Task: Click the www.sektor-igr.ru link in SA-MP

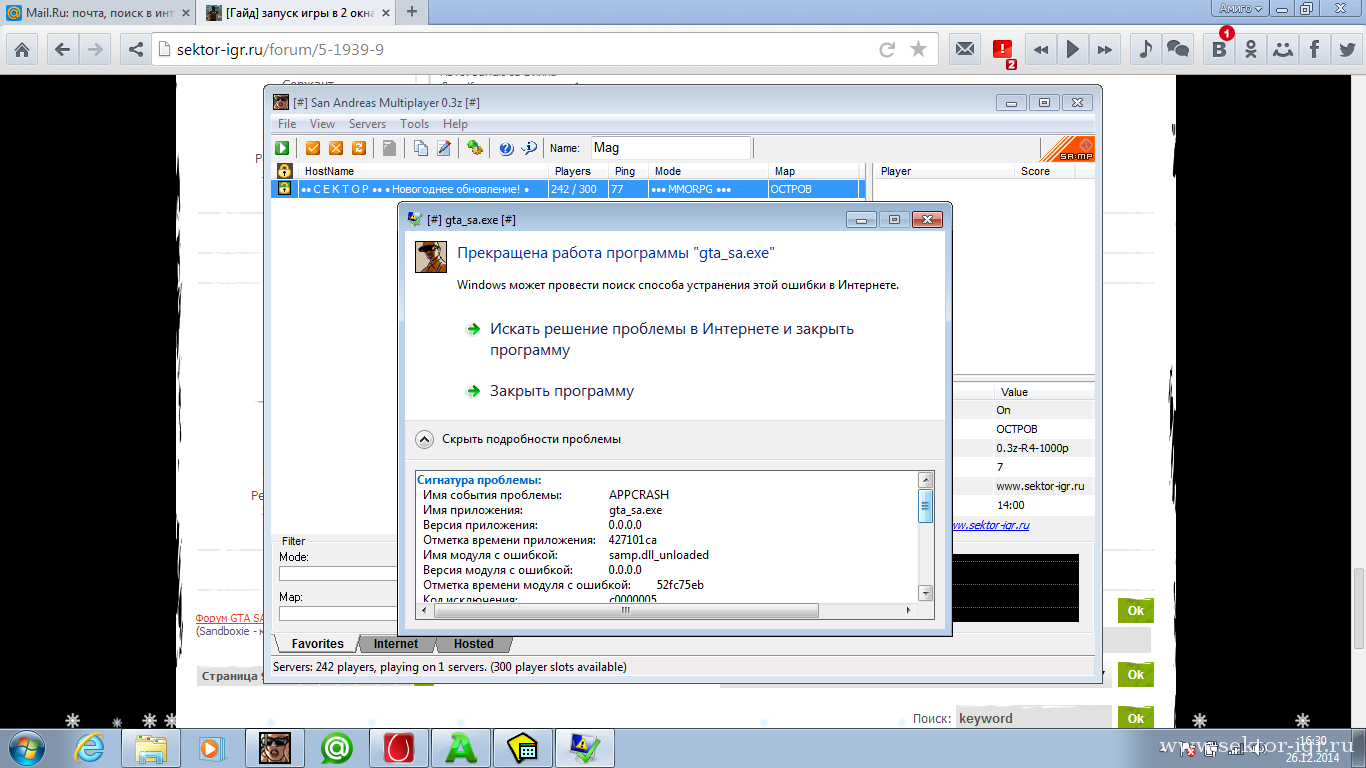Action: tap(988, 525)
